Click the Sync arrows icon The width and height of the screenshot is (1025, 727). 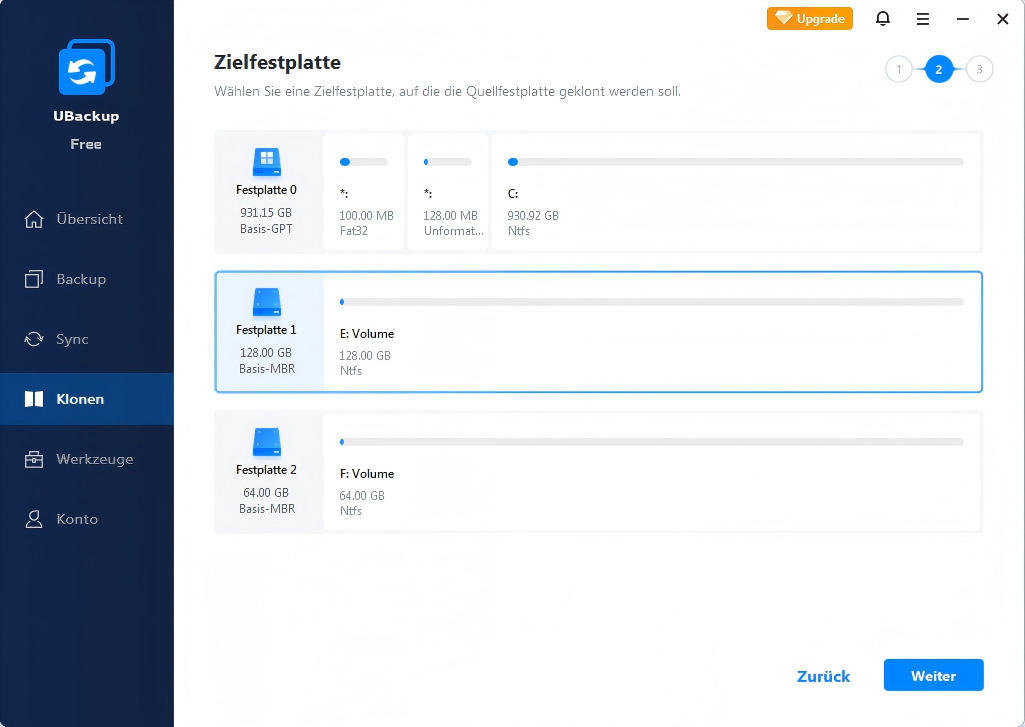34,339
